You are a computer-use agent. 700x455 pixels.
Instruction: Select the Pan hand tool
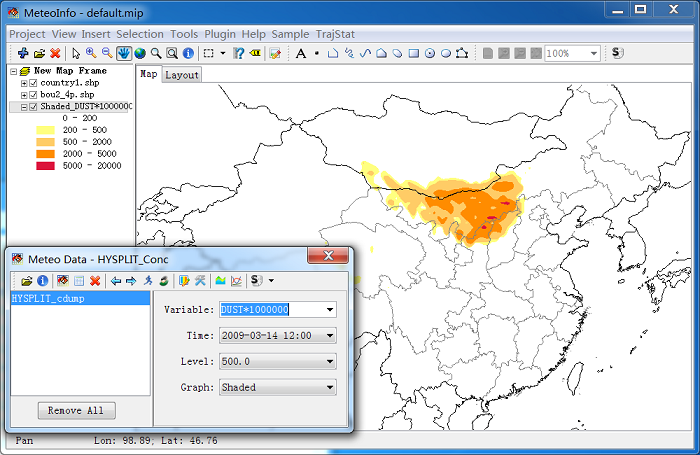124,53
